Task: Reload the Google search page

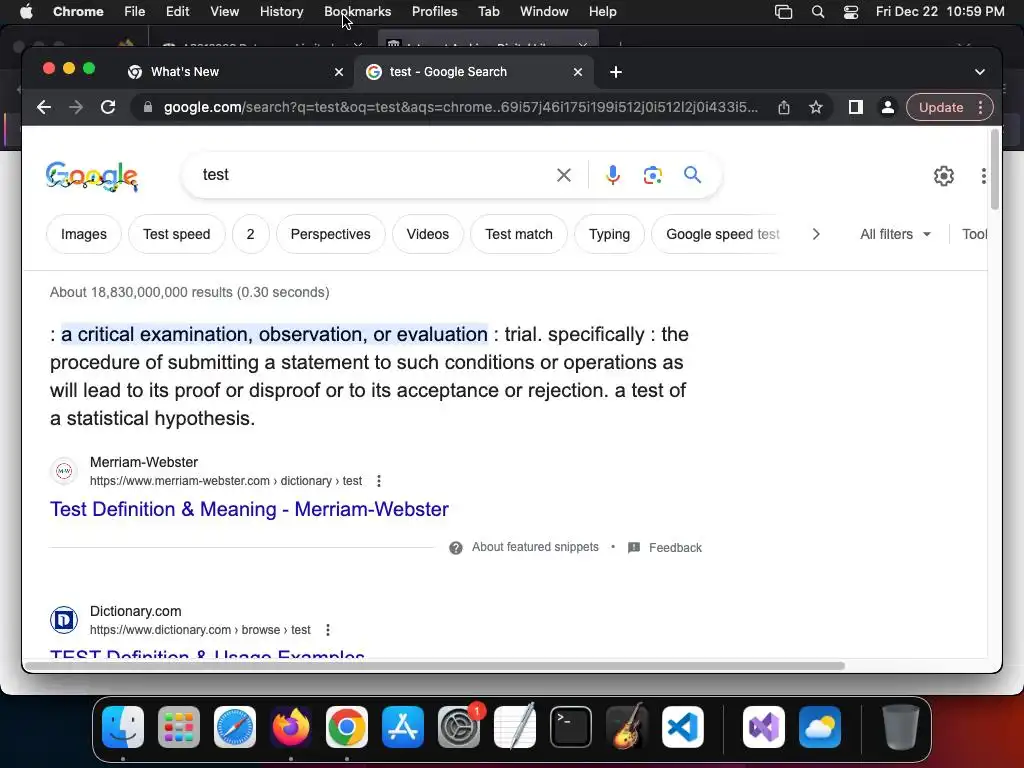Action: 108,107
